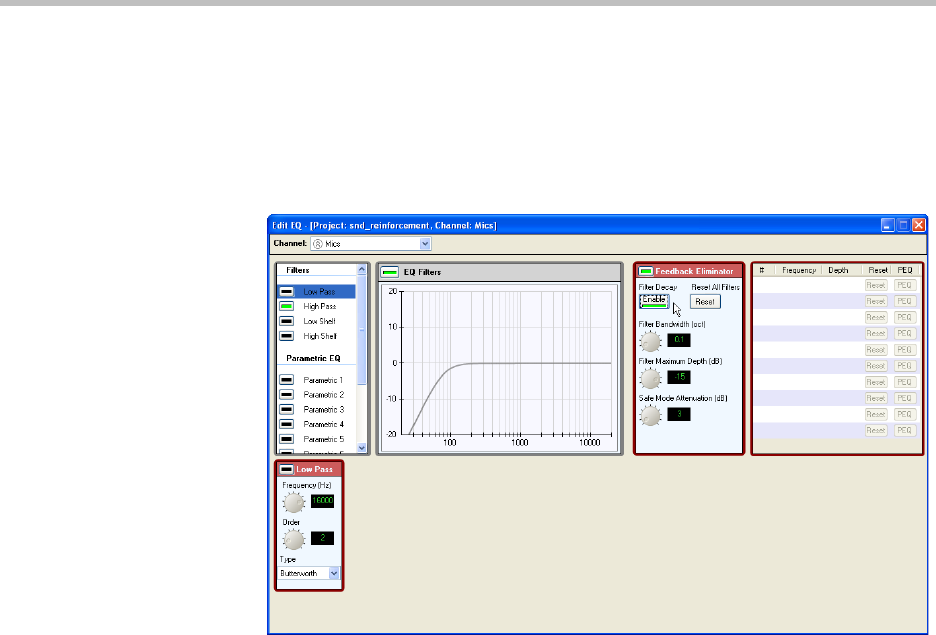Disable the Feedback Eliminator header toggle
Screen dimensions: 936x635
646,271
